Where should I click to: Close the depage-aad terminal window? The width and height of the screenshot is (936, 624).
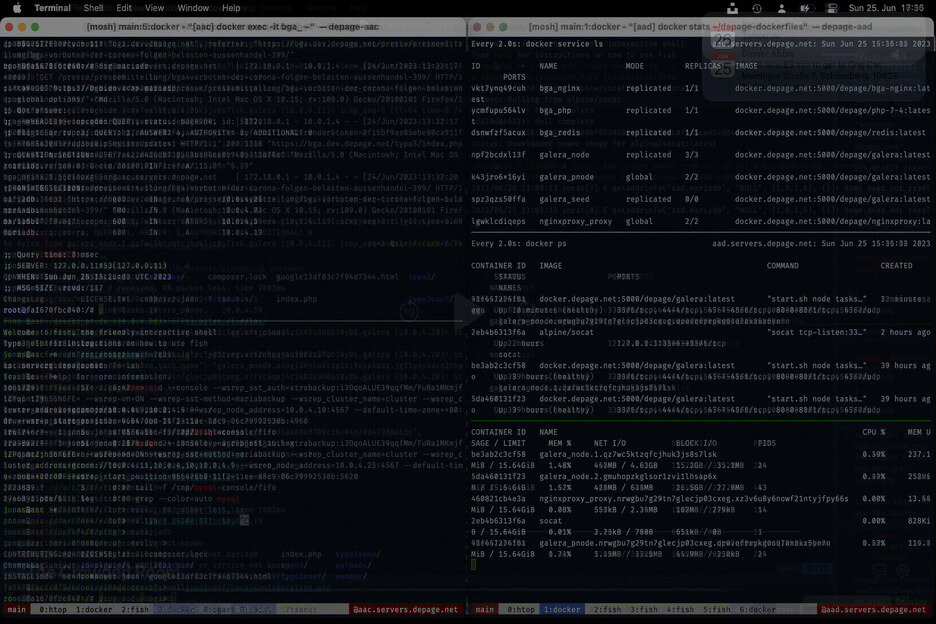[x=477, y=27]
